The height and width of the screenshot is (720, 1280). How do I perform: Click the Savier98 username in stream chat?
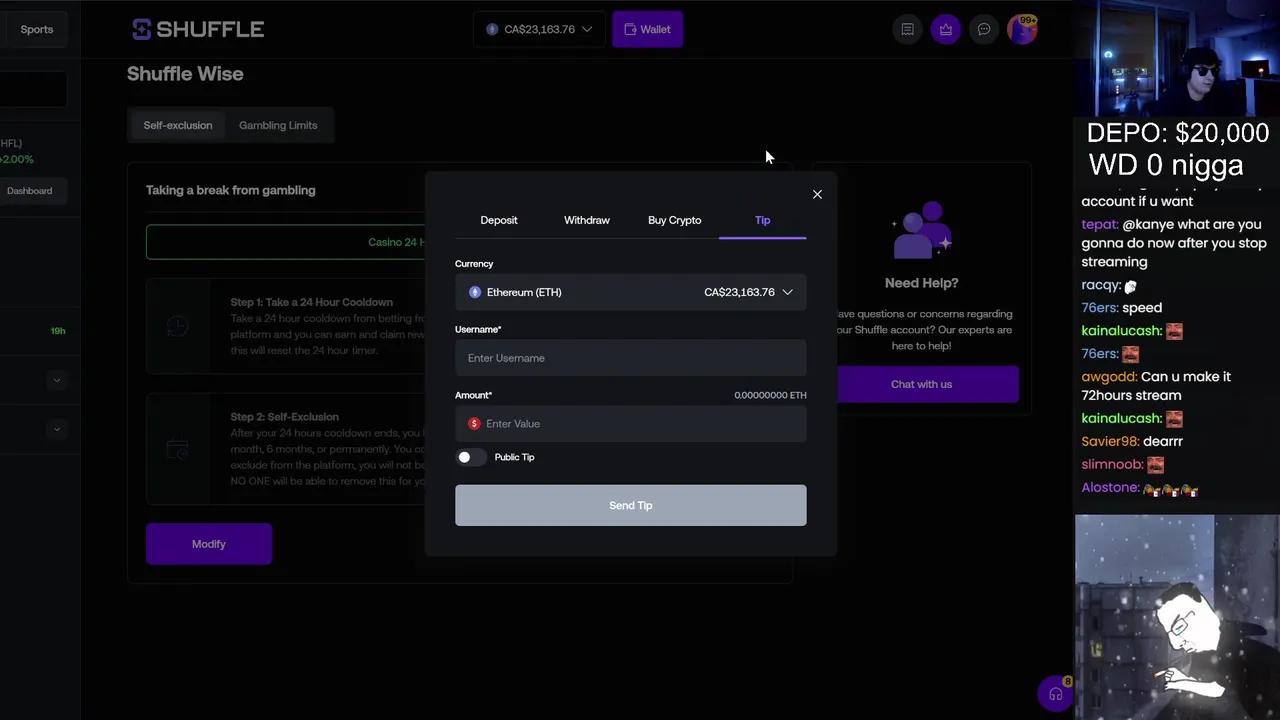[1110, 441]
